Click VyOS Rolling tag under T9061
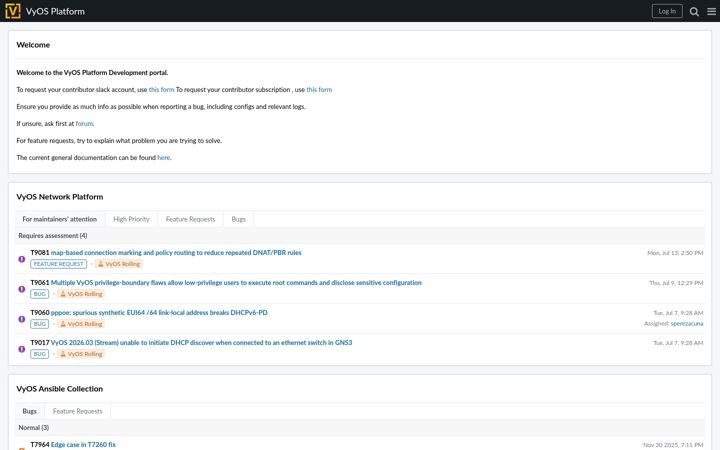Viewport: 720px width, 450px height. point(81,294)
